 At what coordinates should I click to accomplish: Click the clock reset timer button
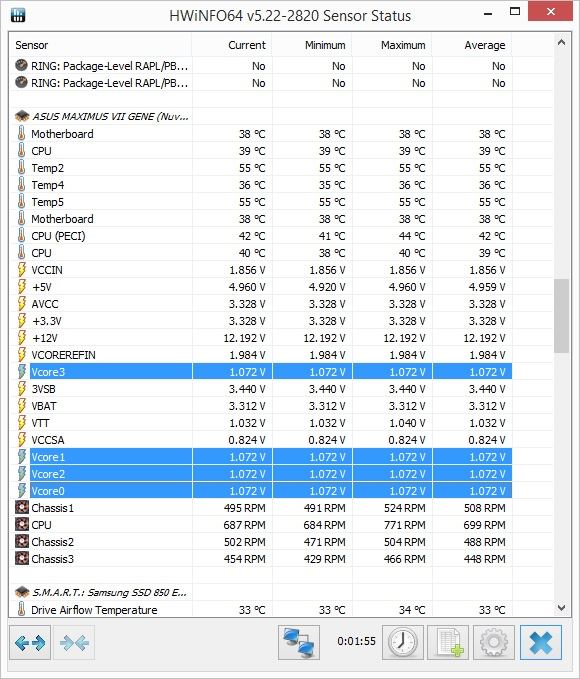(x=402, y=643)
